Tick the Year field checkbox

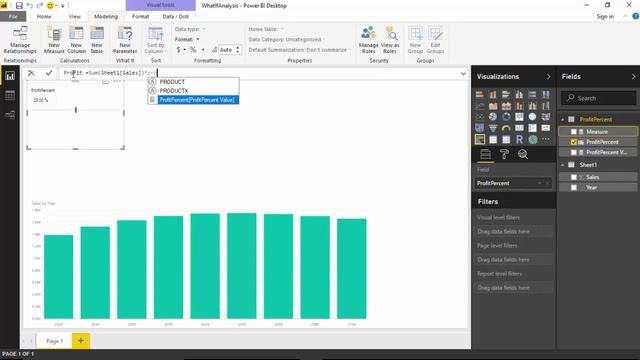pyautogui.click(x=573, y=188)
